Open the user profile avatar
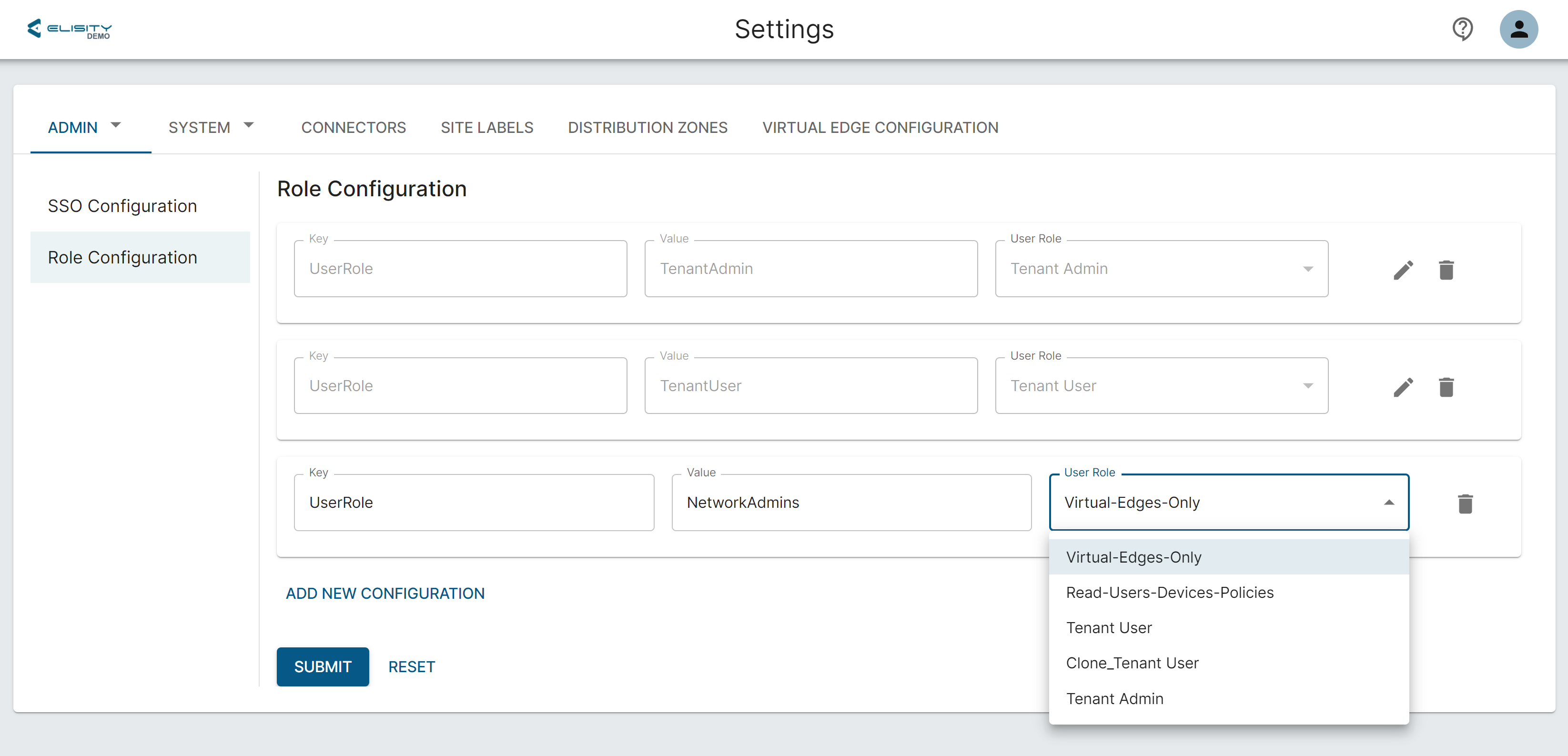 pos(1518,29)
